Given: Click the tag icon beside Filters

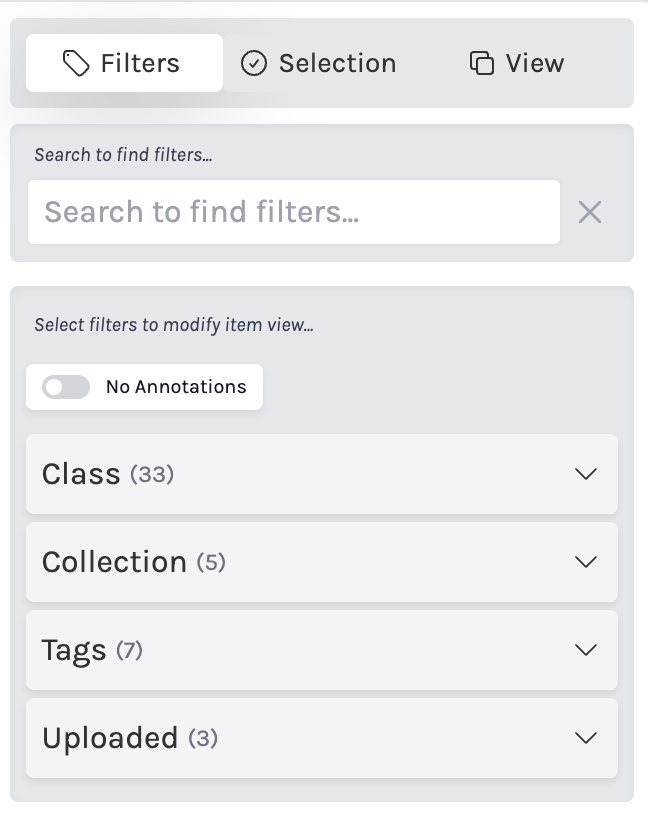Looking at the screenshot, I should 75,62.
